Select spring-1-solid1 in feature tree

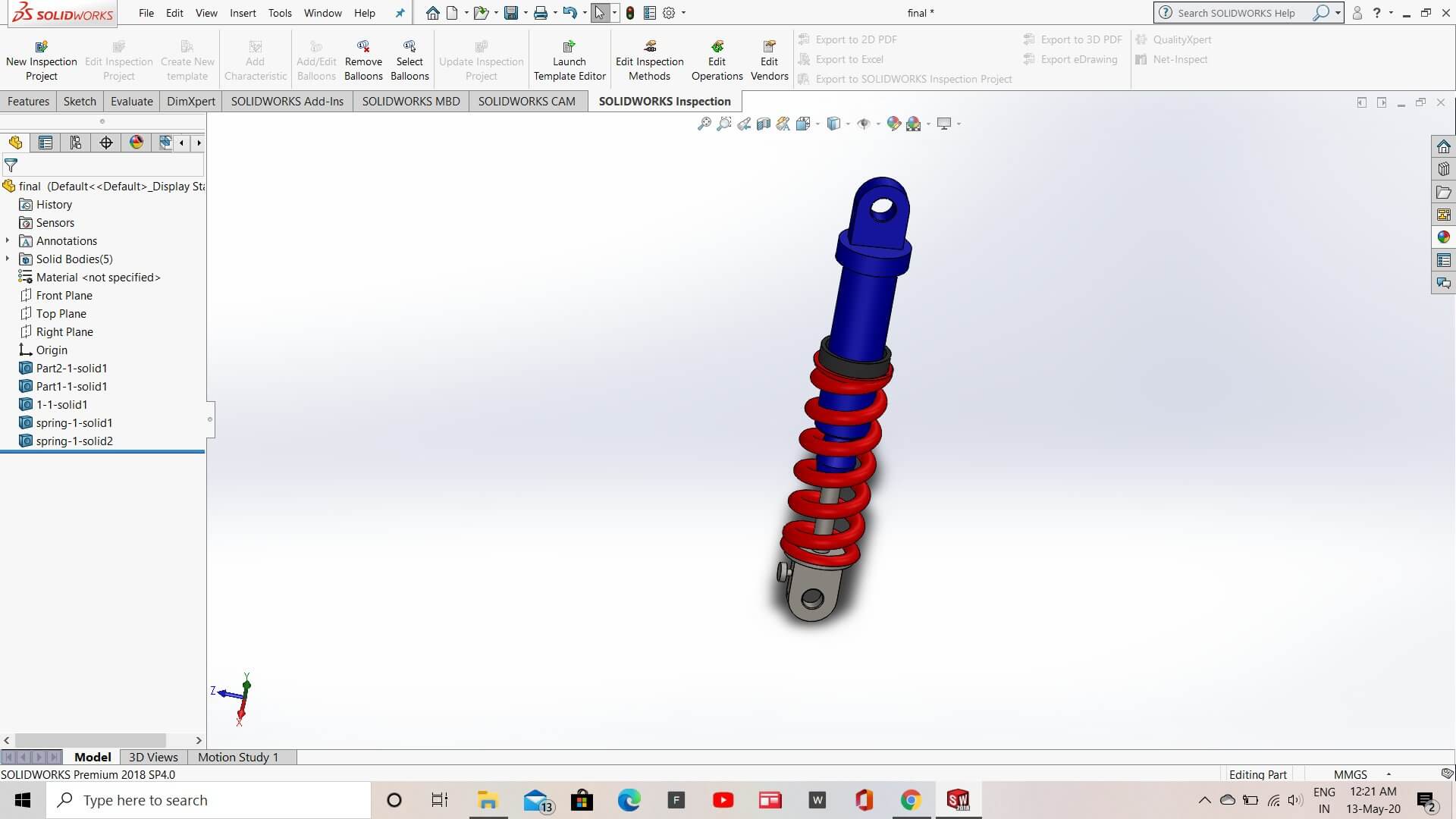(74, 423)
